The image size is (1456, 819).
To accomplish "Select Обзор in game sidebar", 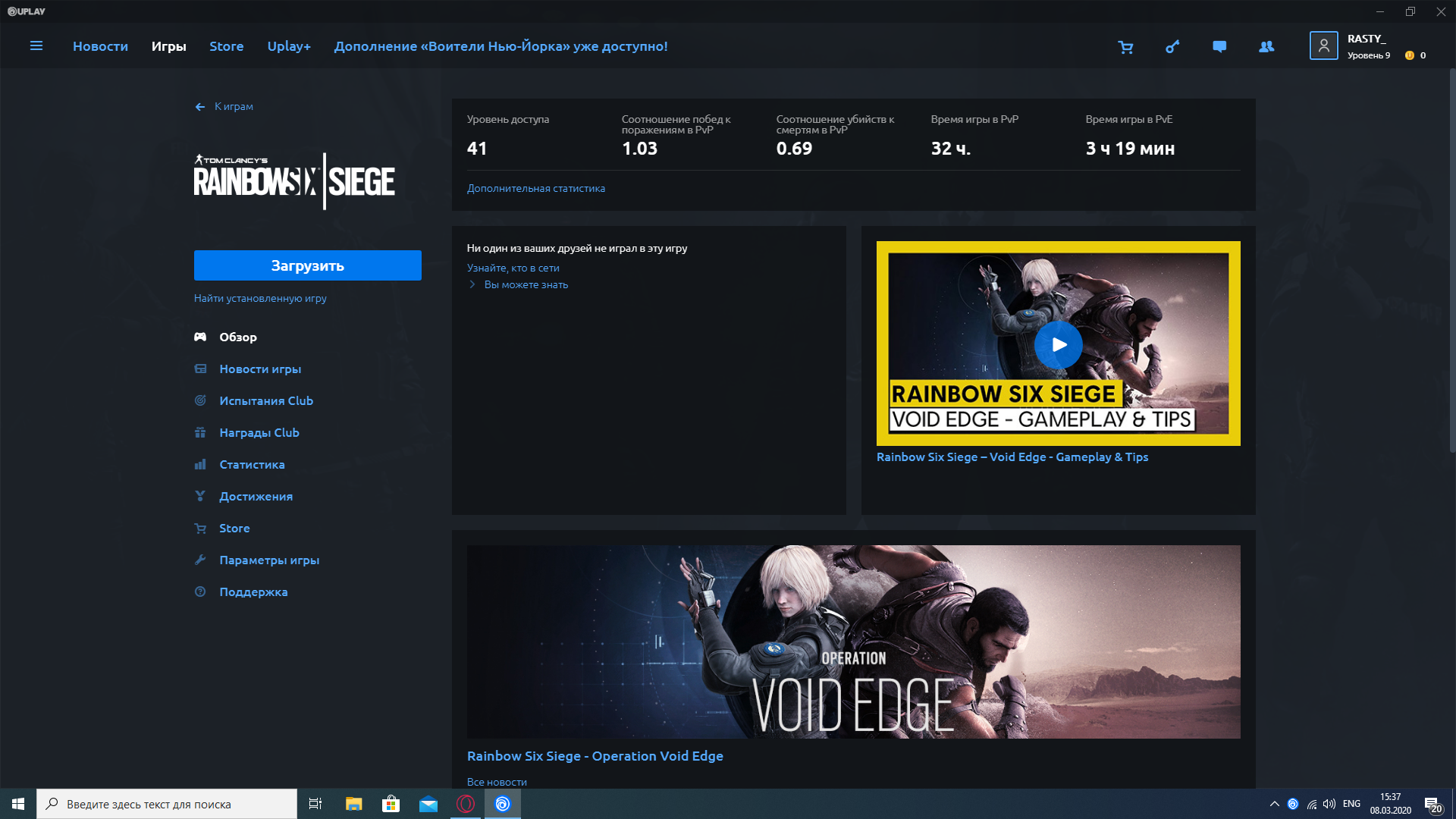I will [238, 337].
